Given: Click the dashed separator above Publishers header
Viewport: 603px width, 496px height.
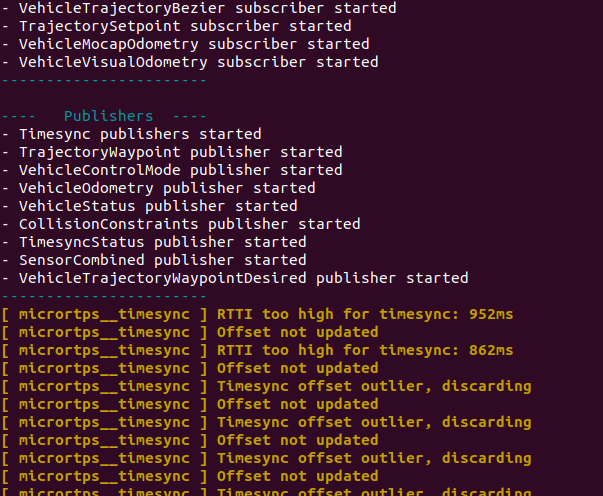Looking at the screenshot, I should pyautogui.click(x=104, y=80).
